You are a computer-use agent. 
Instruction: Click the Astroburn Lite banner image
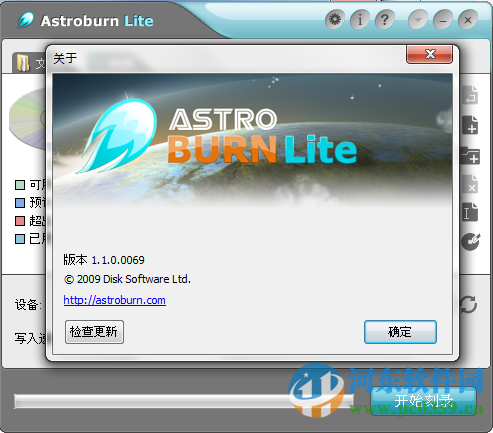(252, 140)
